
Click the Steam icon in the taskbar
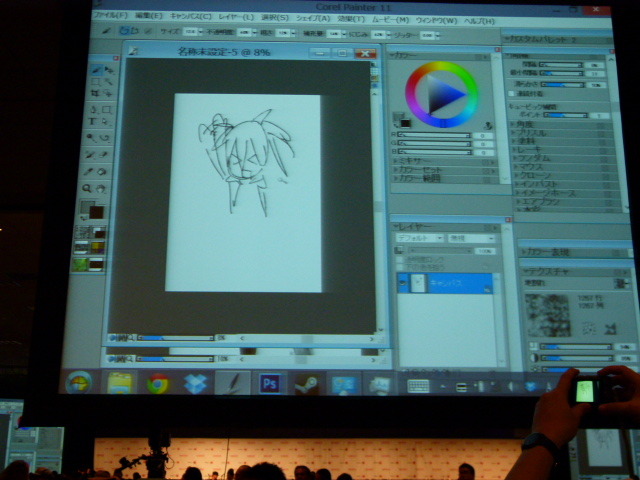click(306, 384)
